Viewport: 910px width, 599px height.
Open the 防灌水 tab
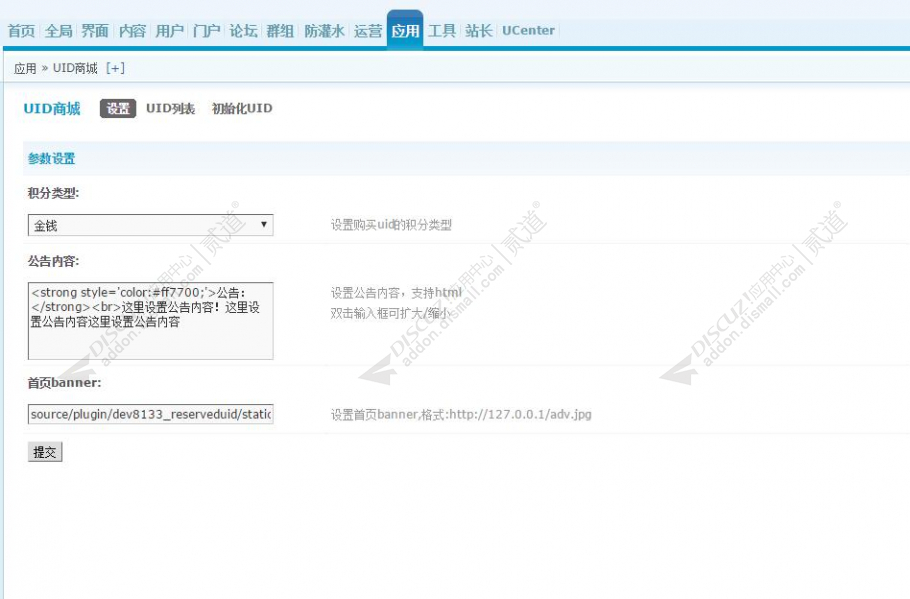click(x=324, y=31)
